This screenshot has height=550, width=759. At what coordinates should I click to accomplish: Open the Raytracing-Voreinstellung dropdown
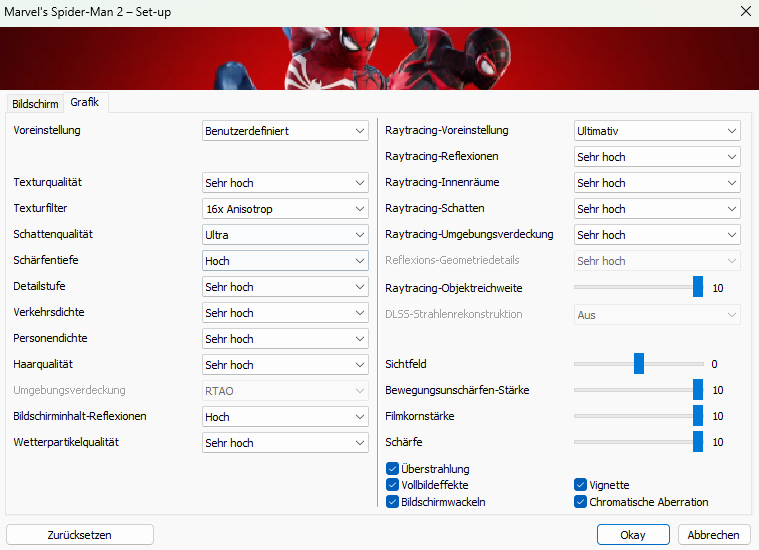point(657,131)
